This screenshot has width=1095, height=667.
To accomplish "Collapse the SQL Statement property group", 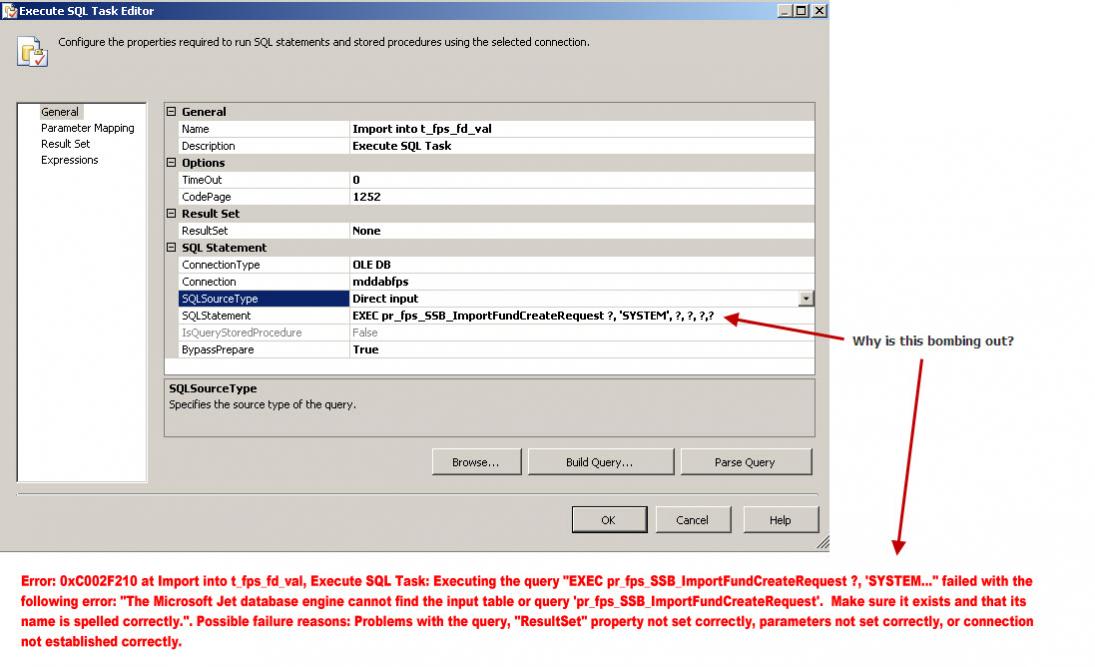I will pyautogui.click(x=171, y=247).
